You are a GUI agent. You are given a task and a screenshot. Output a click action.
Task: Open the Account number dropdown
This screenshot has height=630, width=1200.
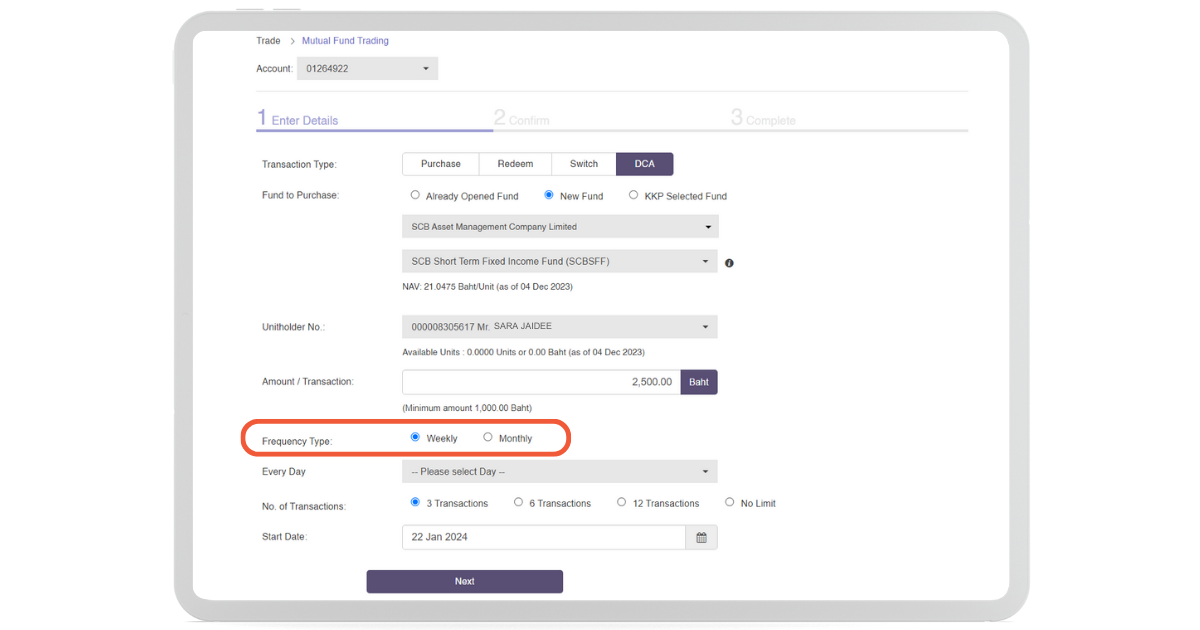tap(367, 69)
